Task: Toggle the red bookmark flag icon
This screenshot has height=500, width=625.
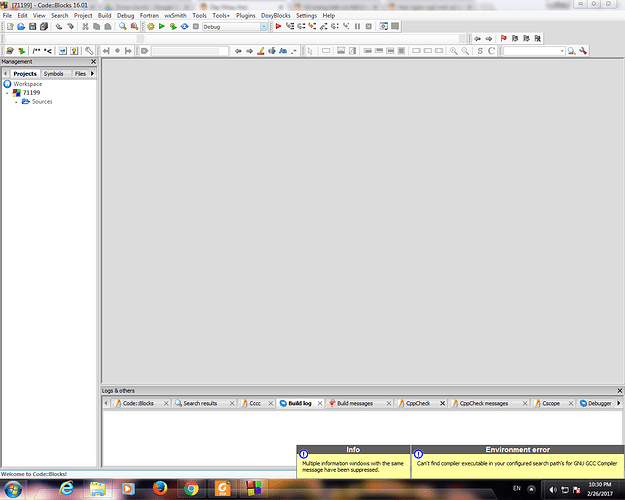Action: pos(503,38)
